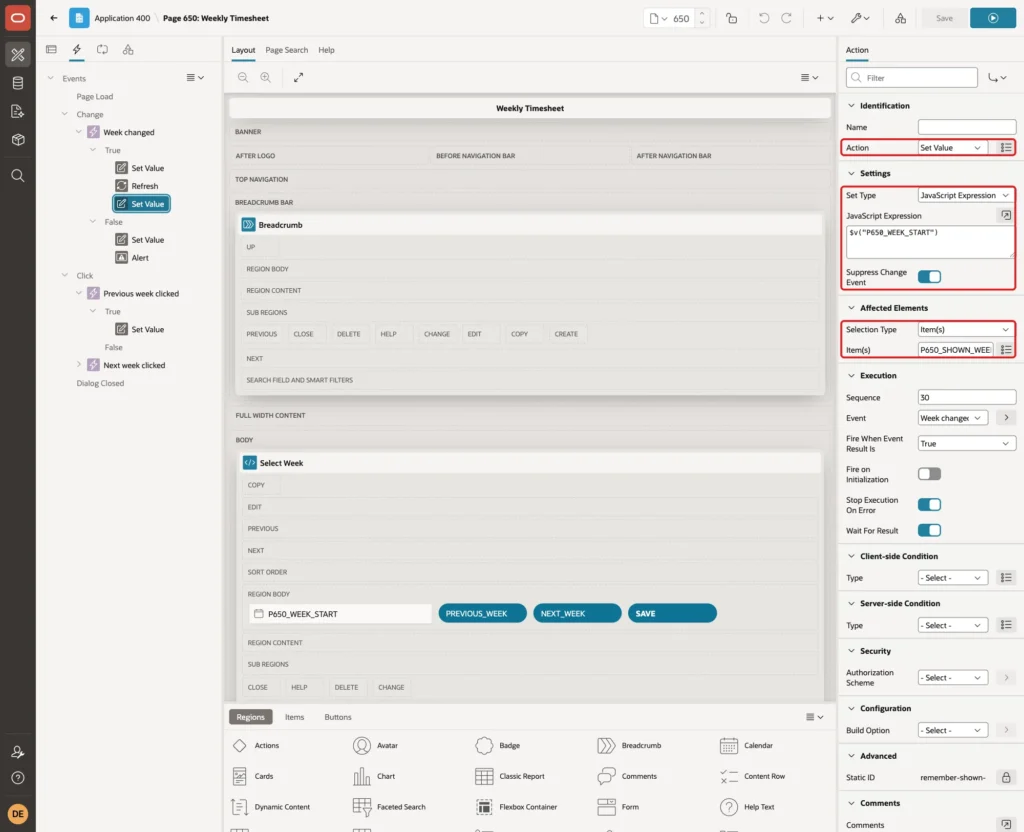The width and height of the screenshot is (1024, 832).
Task: Open the Set Type dropdown
Action: coord(965,195)
